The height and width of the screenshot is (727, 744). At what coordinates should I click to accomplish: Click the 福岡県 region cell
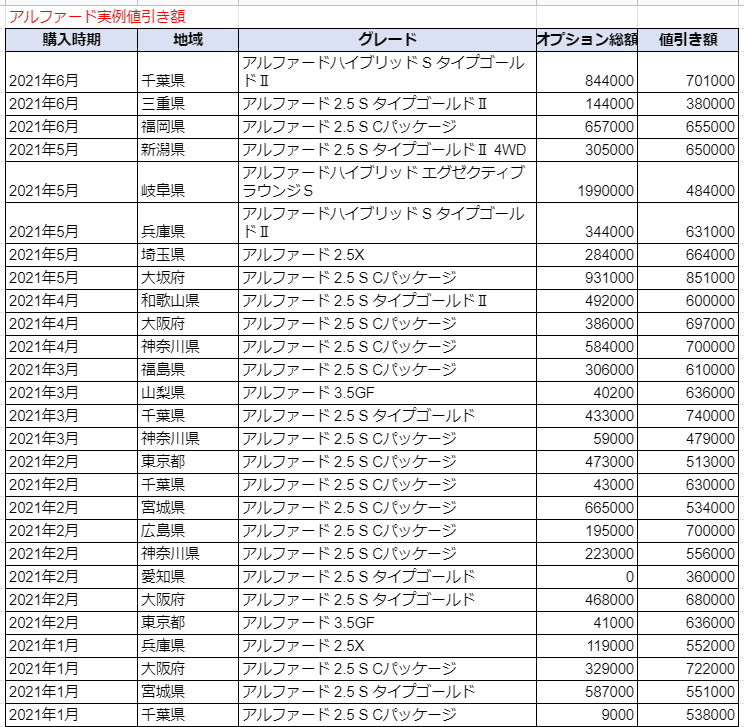(188, 127)
